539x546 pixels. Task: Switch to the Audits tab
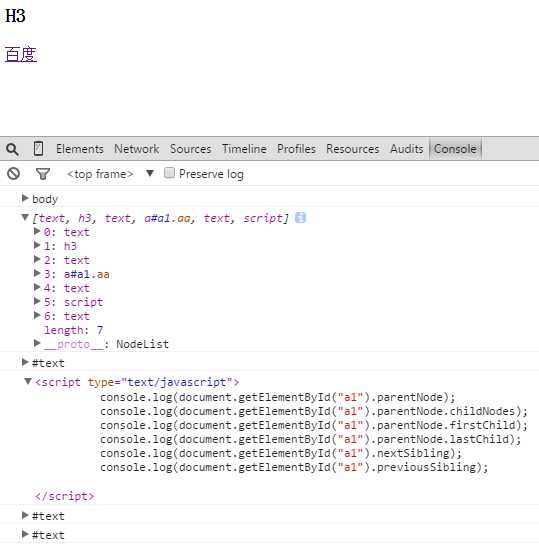point(406,149)
